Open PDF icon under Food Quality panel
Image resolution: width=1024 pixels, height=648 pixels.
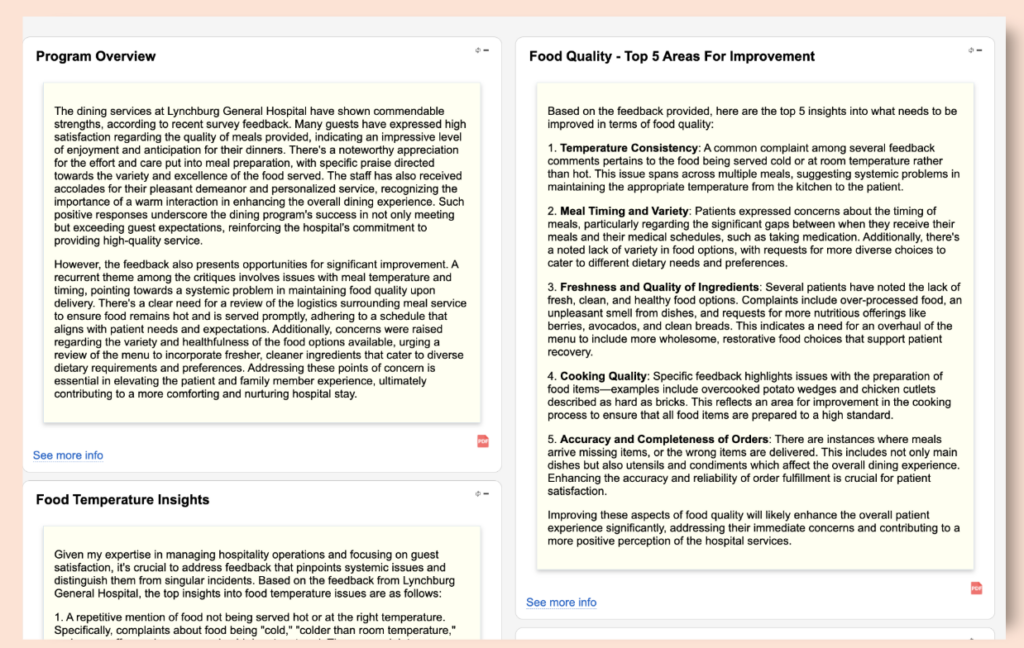click(976, 588)
